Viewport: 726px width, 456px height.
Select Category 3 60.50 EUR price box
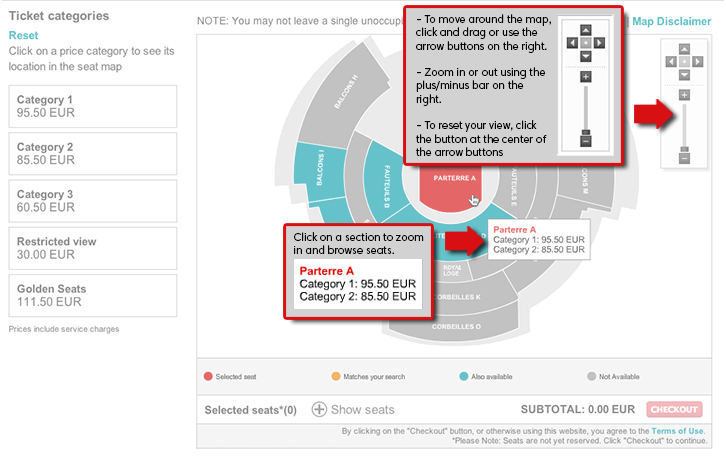pos(93,200)
